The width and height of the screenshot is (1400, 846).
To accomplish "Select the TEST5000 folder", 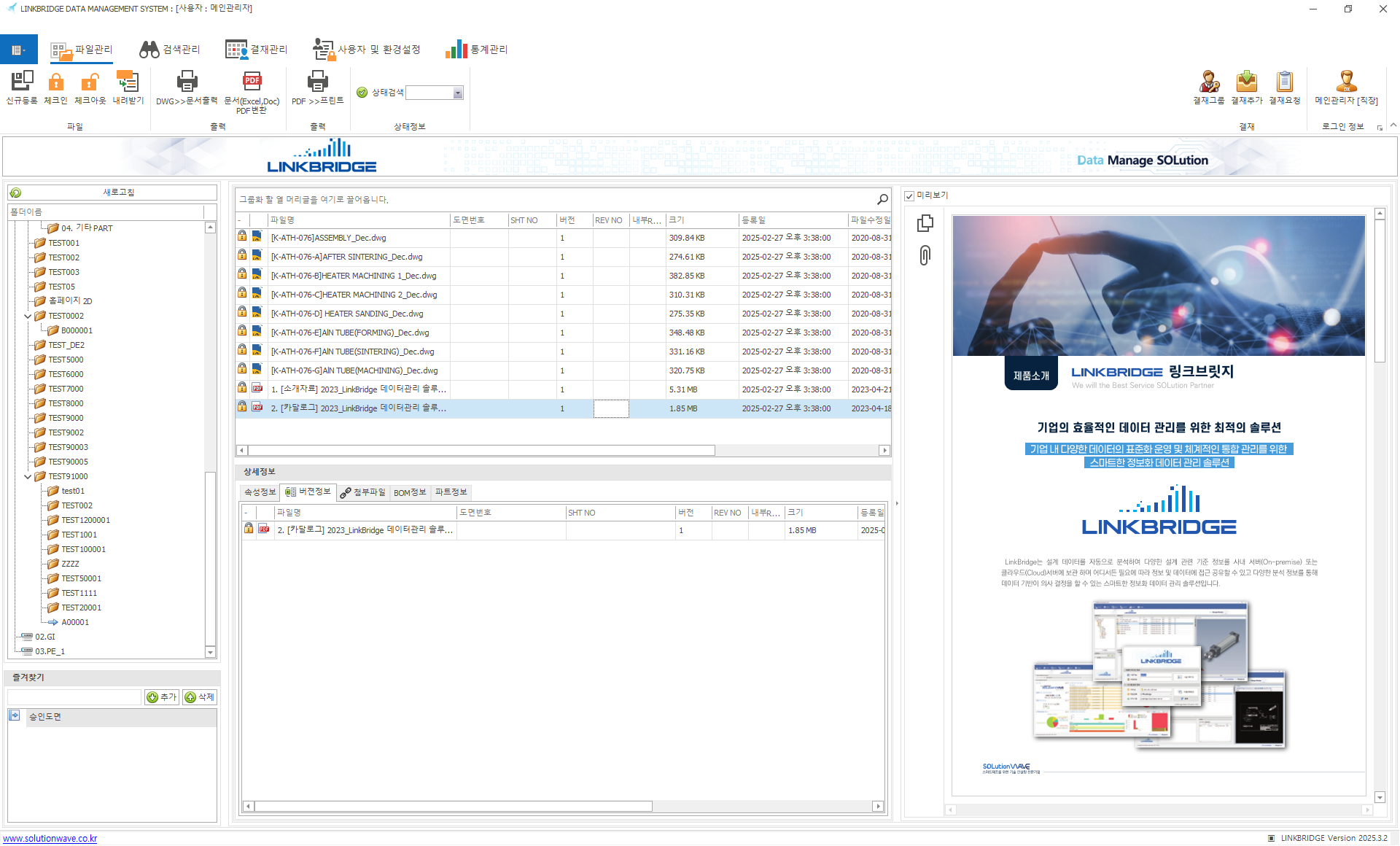I will (x=66, y=360).
